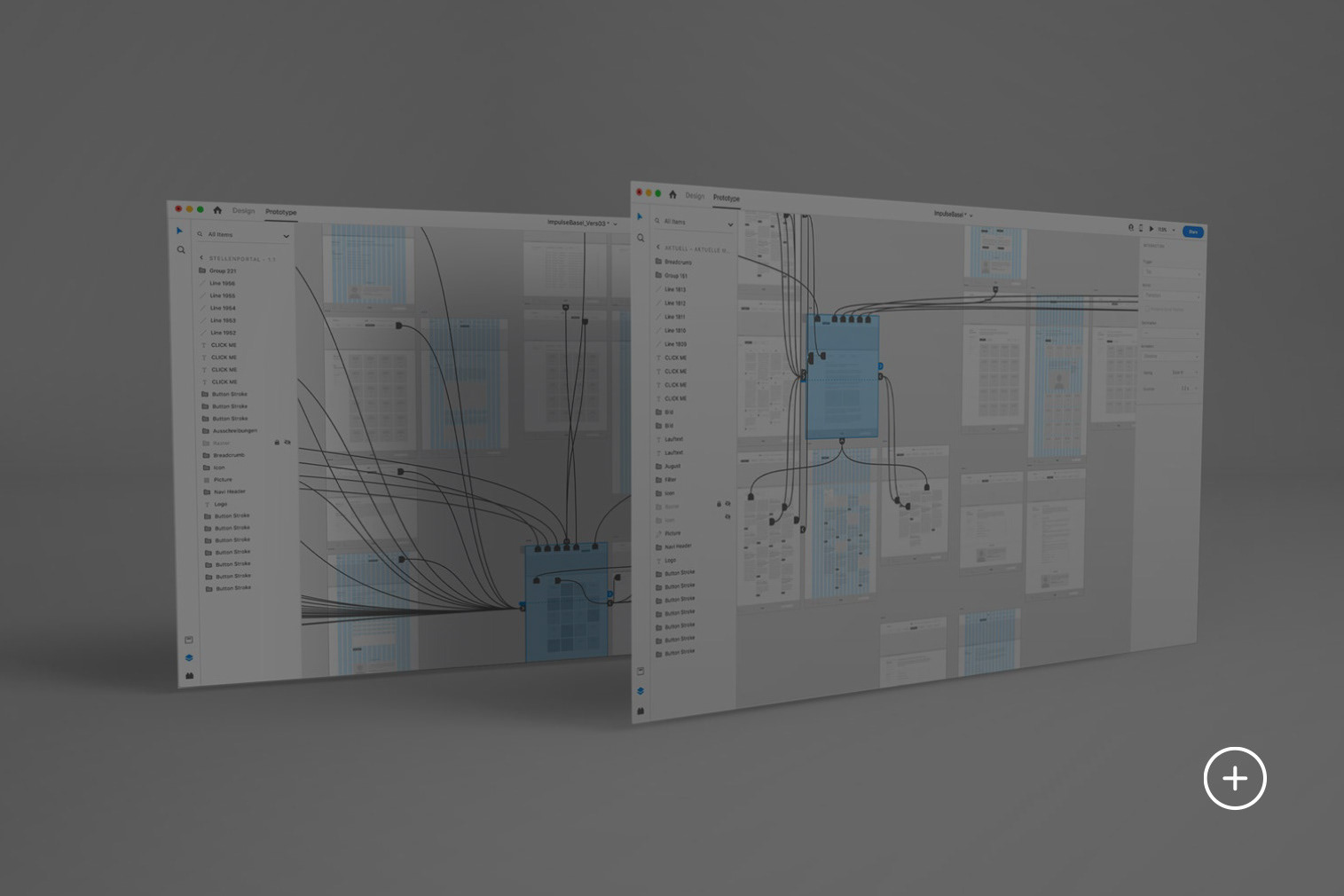Open the Layers panel icon in right window
The height and width of the screenshot is (896, 1344).
click(641, 690)
